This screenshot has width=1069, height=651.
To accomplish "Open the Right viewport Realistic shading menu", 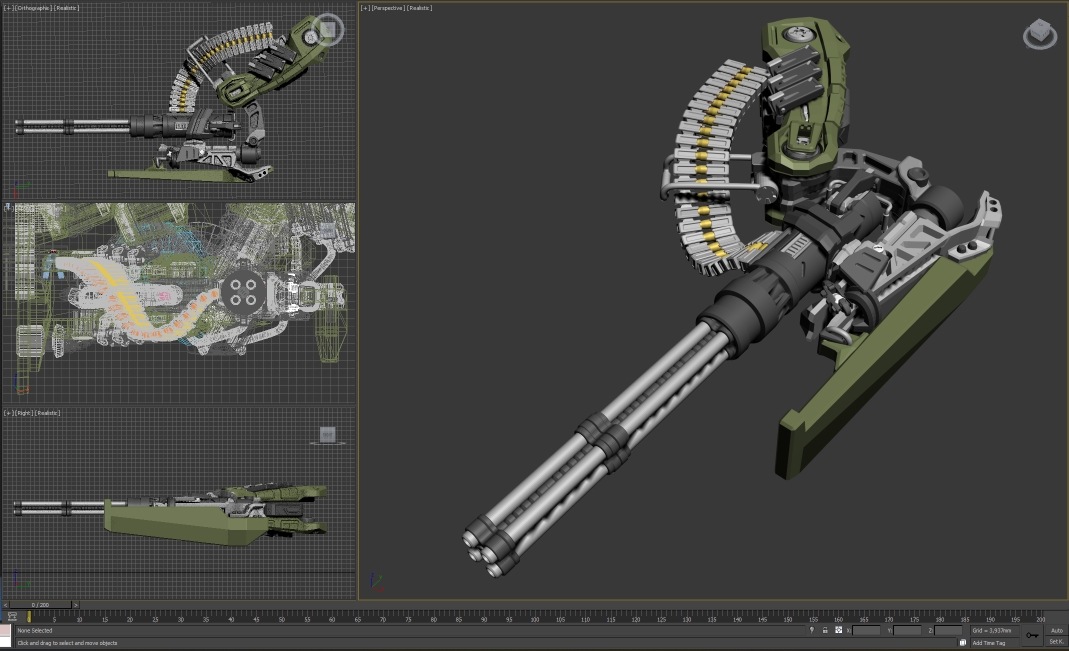I will click(x=49, y=412).
